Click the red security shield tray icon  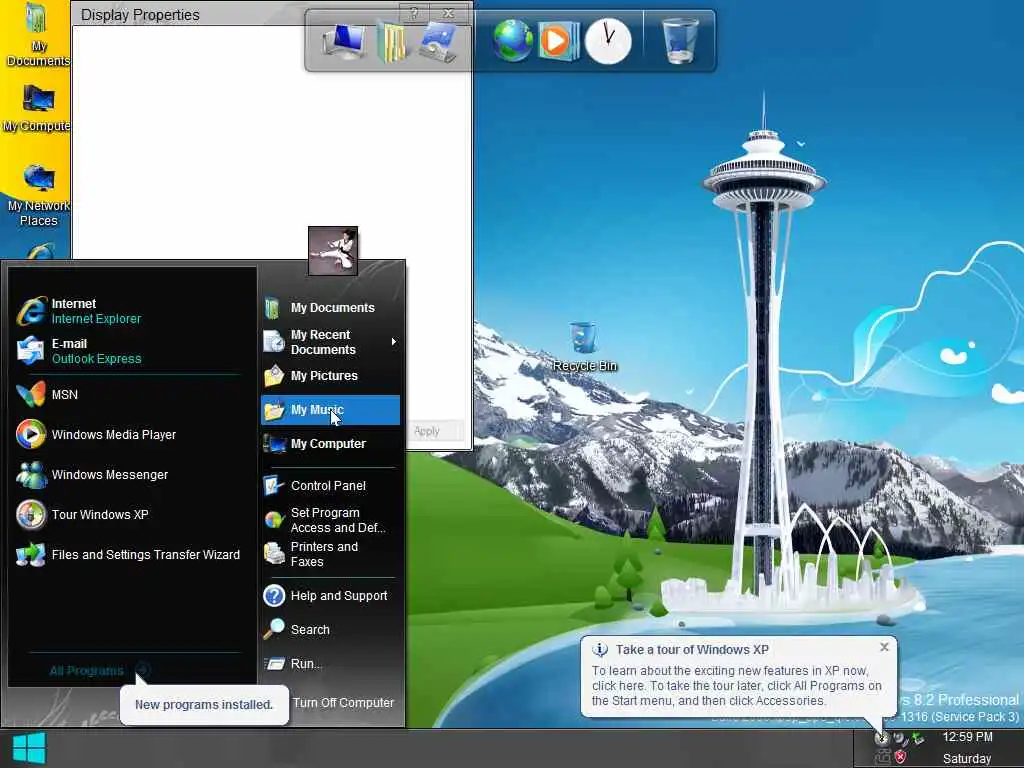901,757
